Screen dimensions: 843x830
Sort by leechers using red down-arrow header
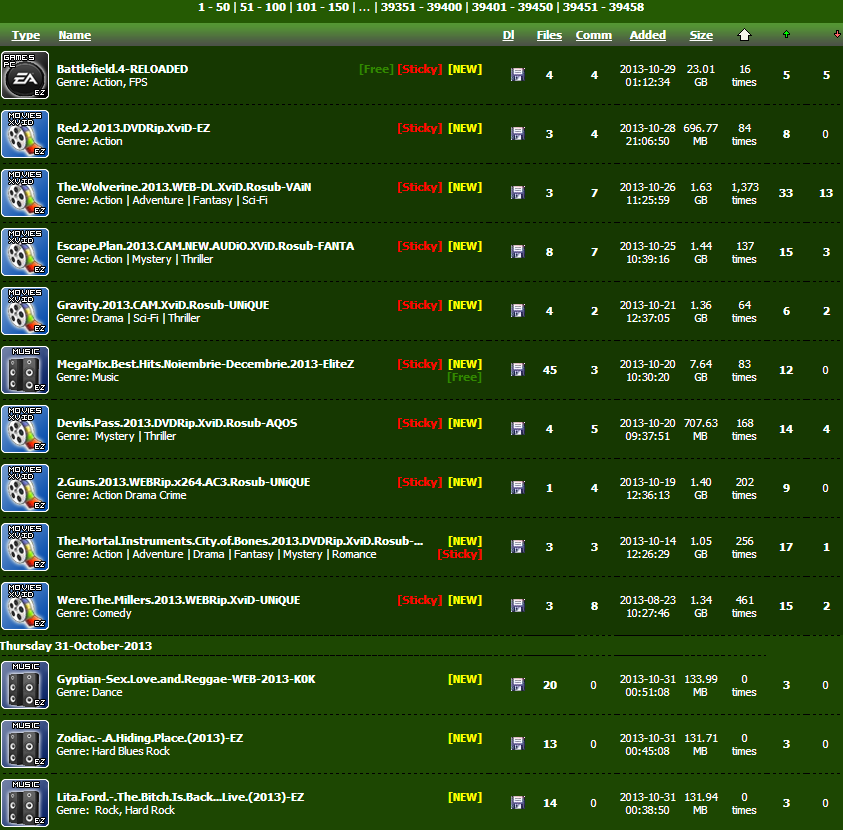tap(838, 34)
